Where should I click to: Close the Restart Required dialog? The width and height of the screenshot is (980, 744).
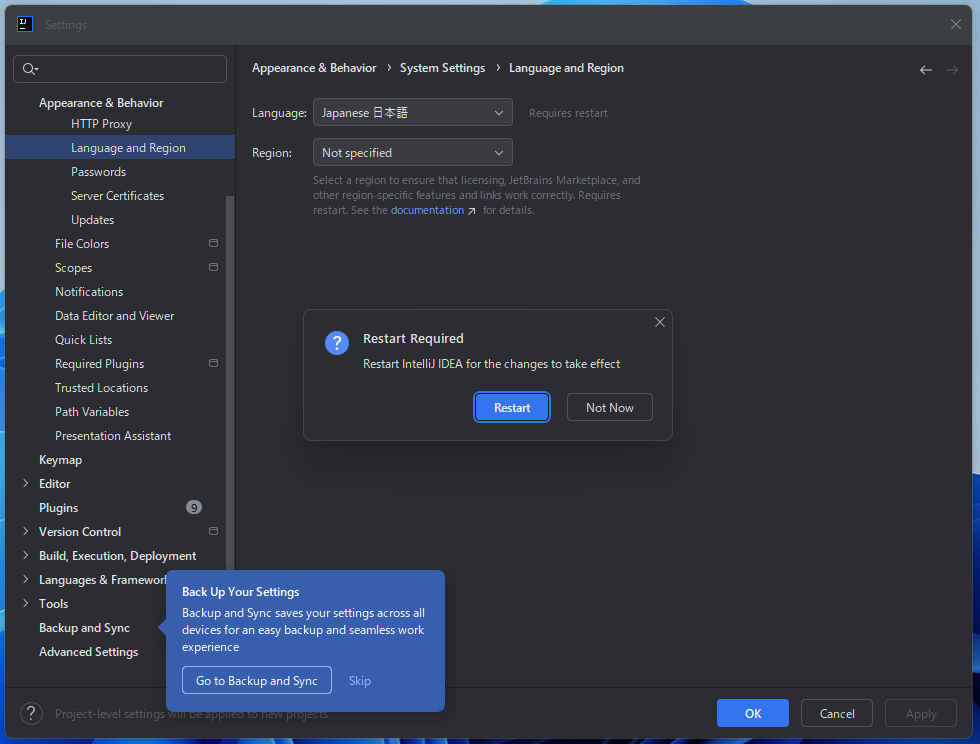click(659, 322)
